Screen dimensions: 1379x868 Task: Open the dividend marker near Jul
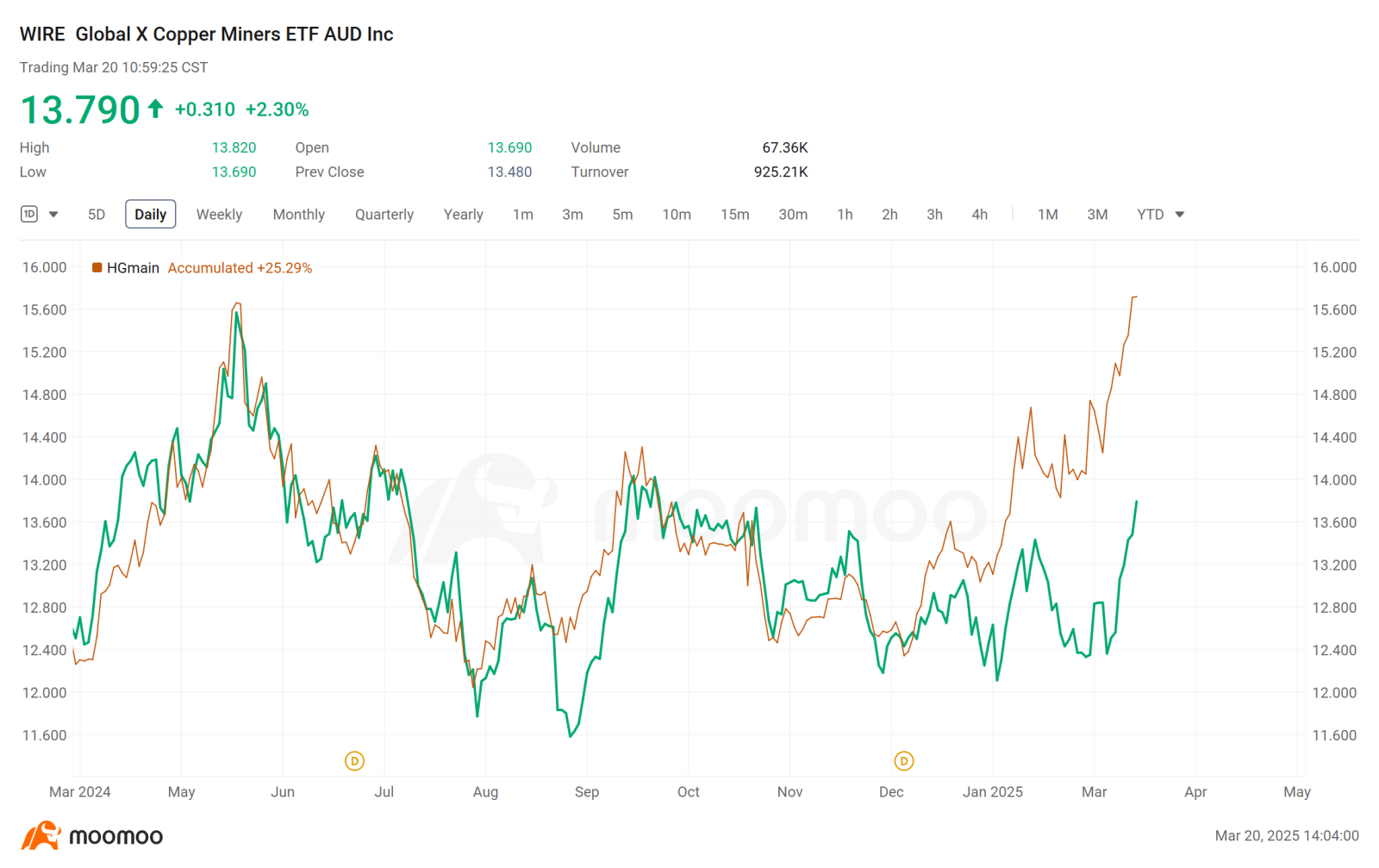click(x=354, y=761)
